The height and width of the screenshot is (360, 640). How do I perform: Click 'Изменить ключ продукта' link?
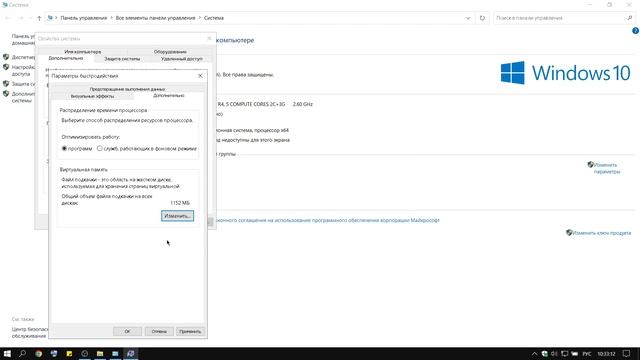[601, 233]
